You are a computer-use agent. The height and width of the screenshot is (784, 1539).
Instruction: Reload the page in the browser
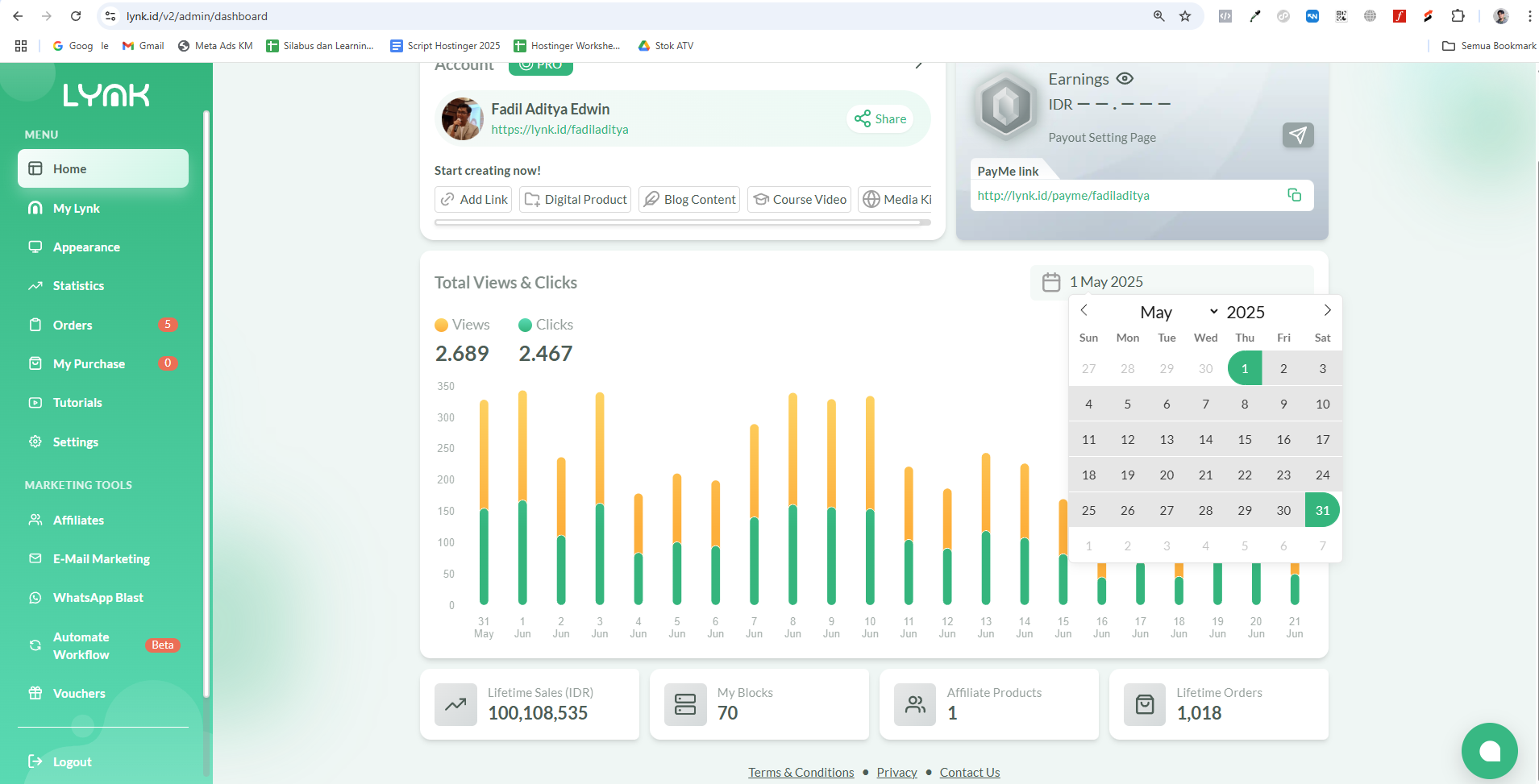[x=76, y=16]
